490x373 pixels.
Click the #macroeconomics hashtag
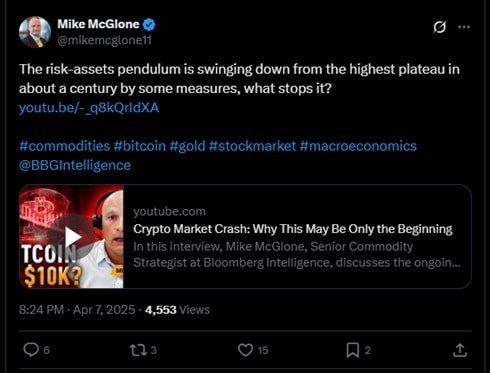pyautogui.click(x=358, y=146)
